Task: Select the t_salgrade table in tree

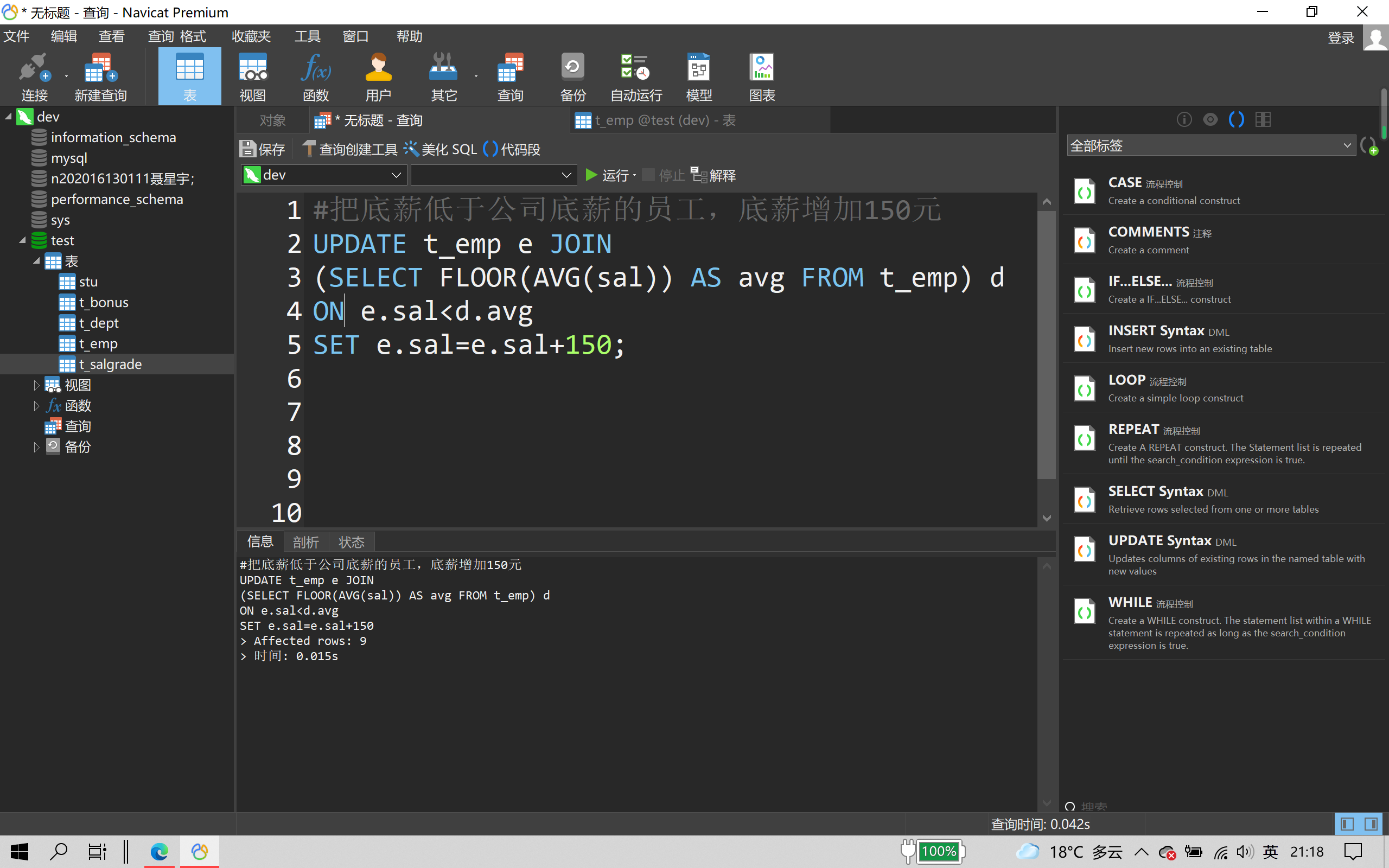Action: pos(110,365)
